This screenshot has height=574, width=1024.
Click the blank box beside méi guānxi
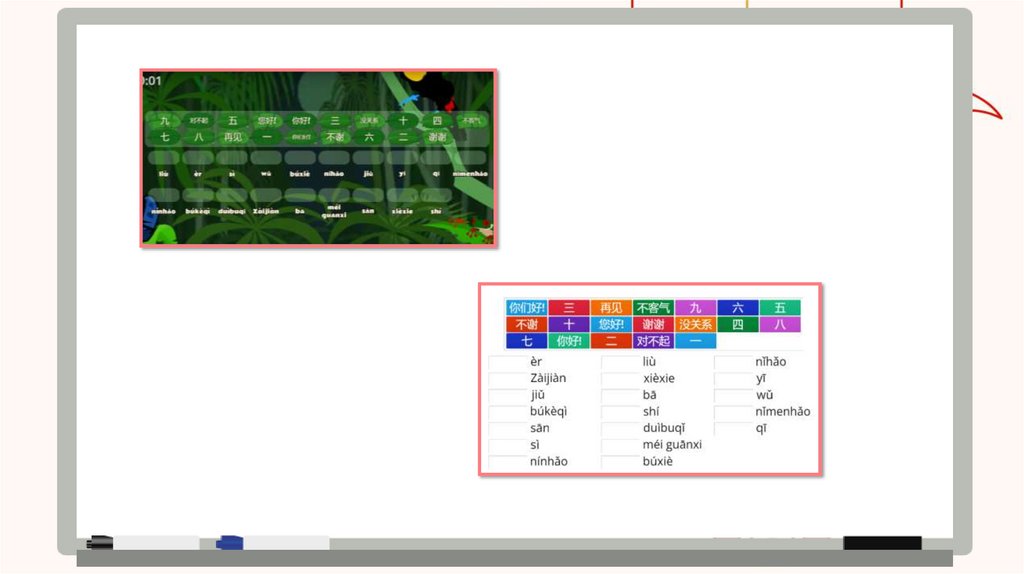pos(620,445)
